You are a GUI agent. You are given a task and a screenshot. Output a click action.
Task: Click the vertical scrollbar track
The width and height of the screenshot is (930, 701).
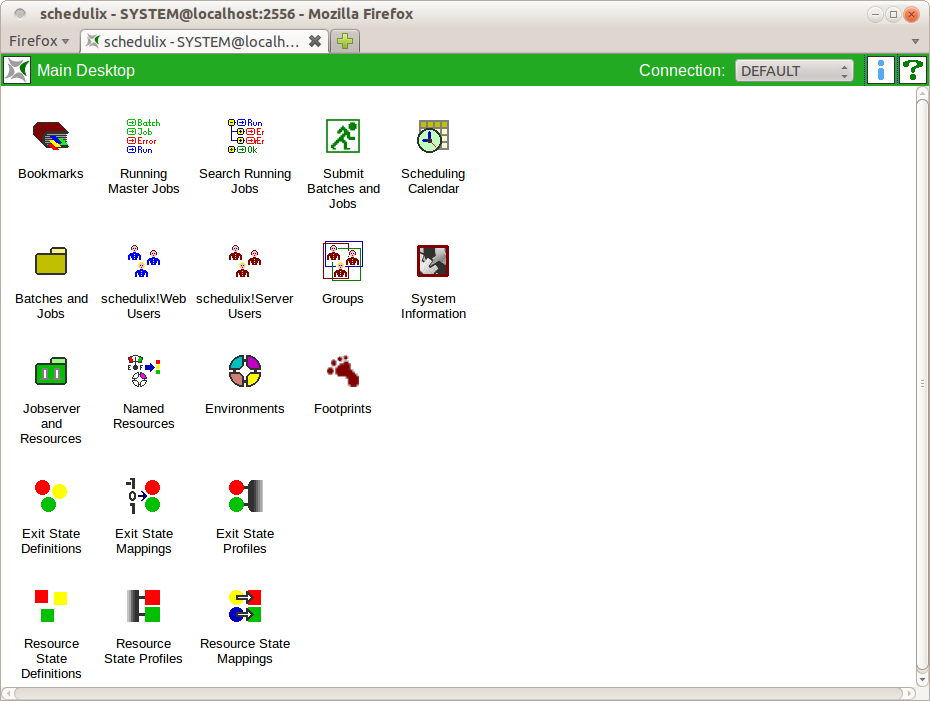click(x=922, y=500)
